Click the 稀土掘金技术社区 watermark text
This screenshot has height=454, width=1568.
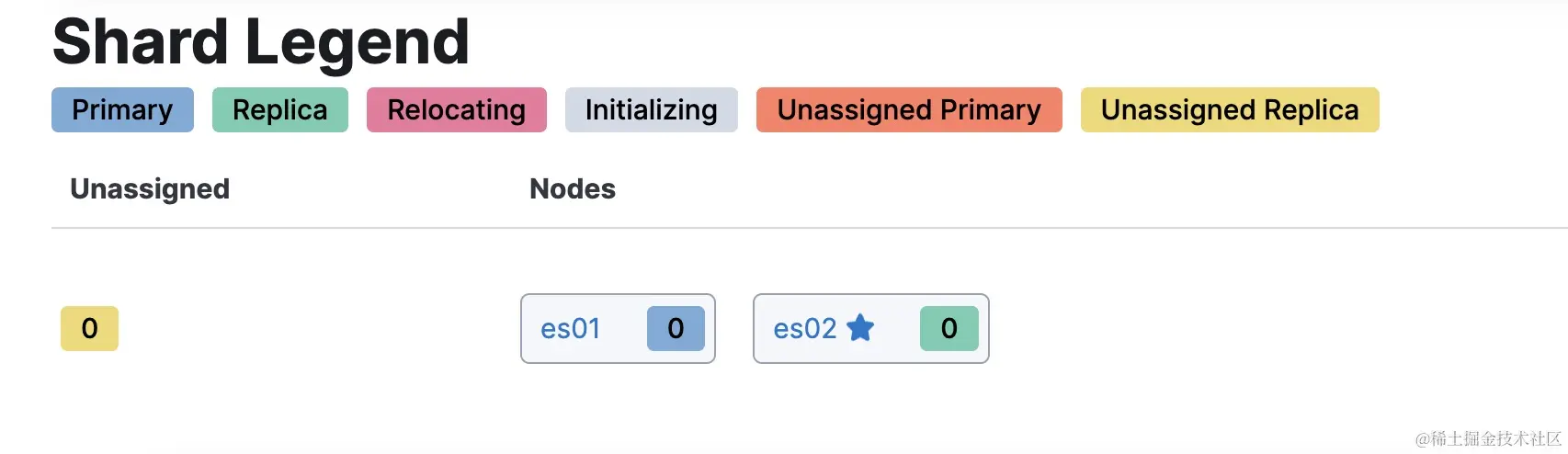tap(1496, 439)
